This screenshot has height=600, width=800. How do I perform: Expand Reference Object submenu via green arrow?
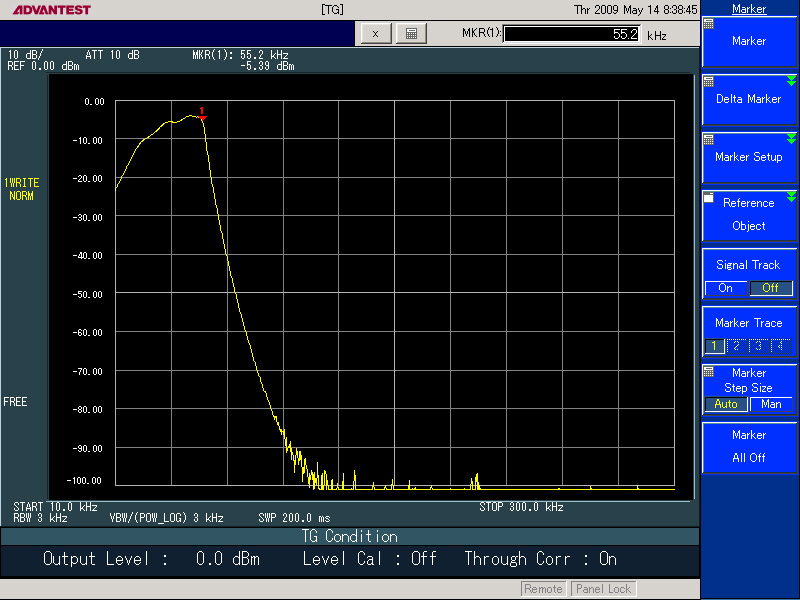(x=791, y=197)
